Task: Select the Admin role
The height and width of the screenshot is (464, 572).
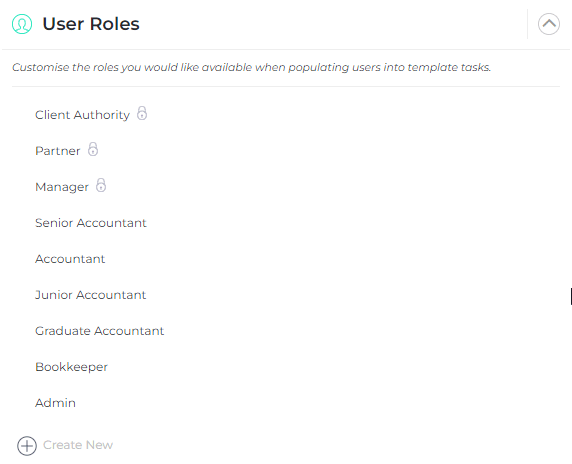Action: 55,403
